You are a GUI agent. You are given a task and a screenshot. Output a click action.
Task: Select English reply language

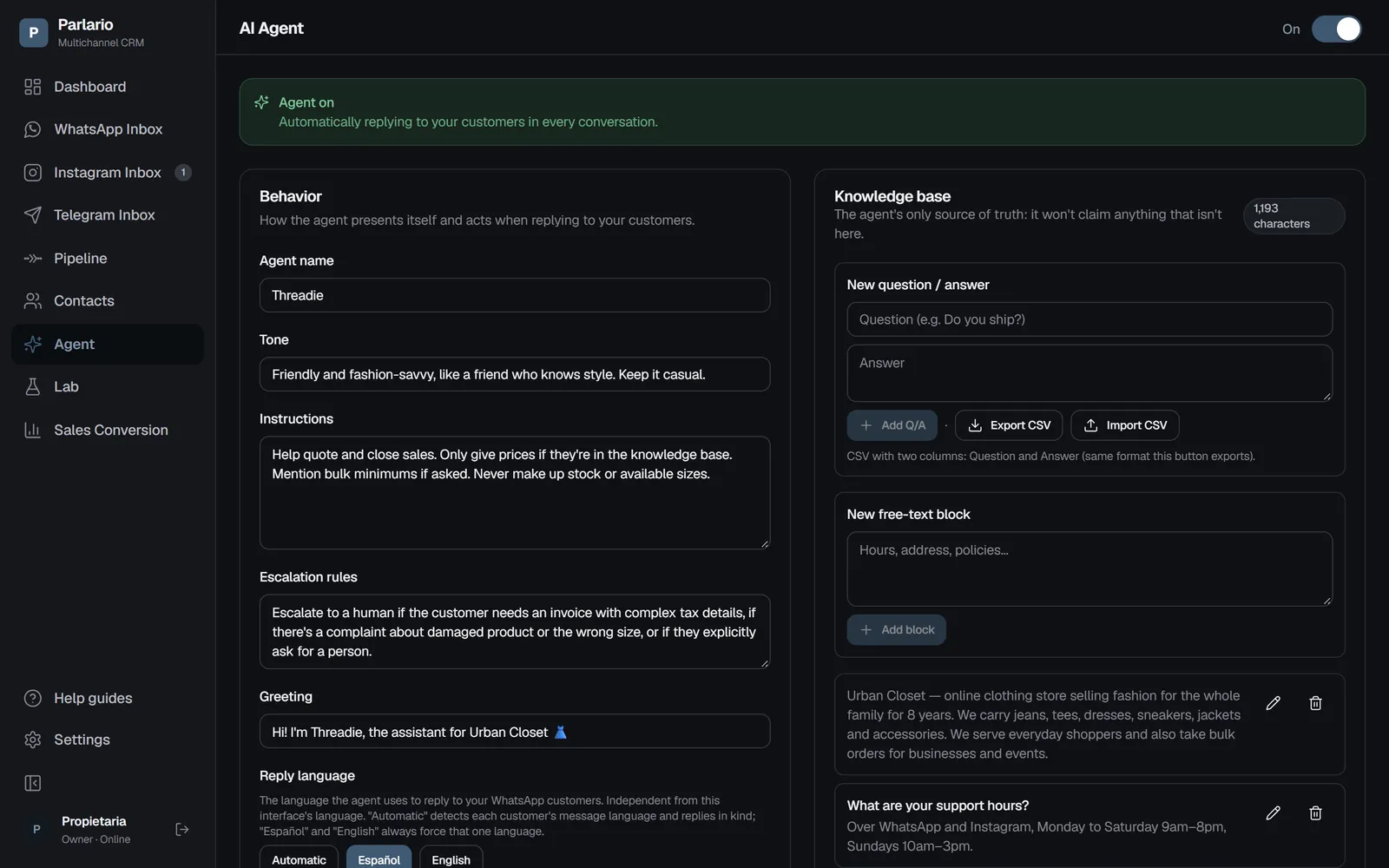[x=451, y=858]
